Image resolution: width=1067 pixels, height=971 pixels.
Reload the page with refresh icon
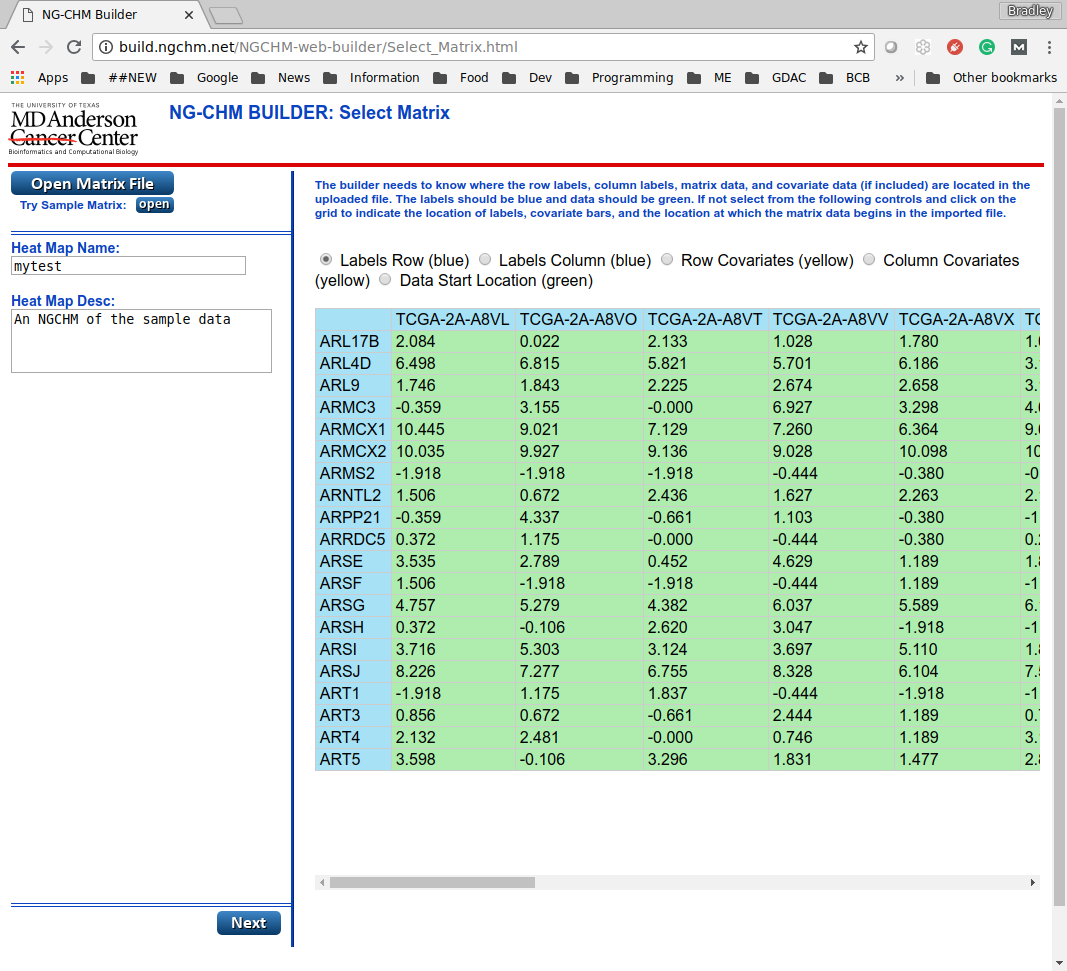(x=74, y=47)
